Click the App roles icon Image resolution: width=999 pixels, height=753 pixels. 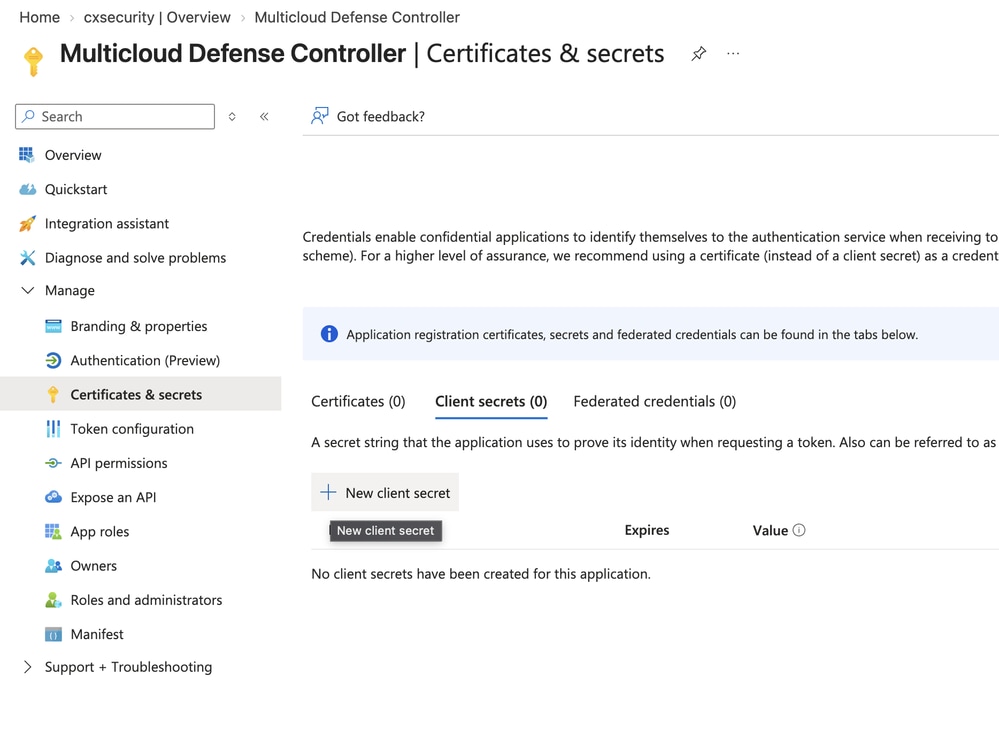[54, 531]
